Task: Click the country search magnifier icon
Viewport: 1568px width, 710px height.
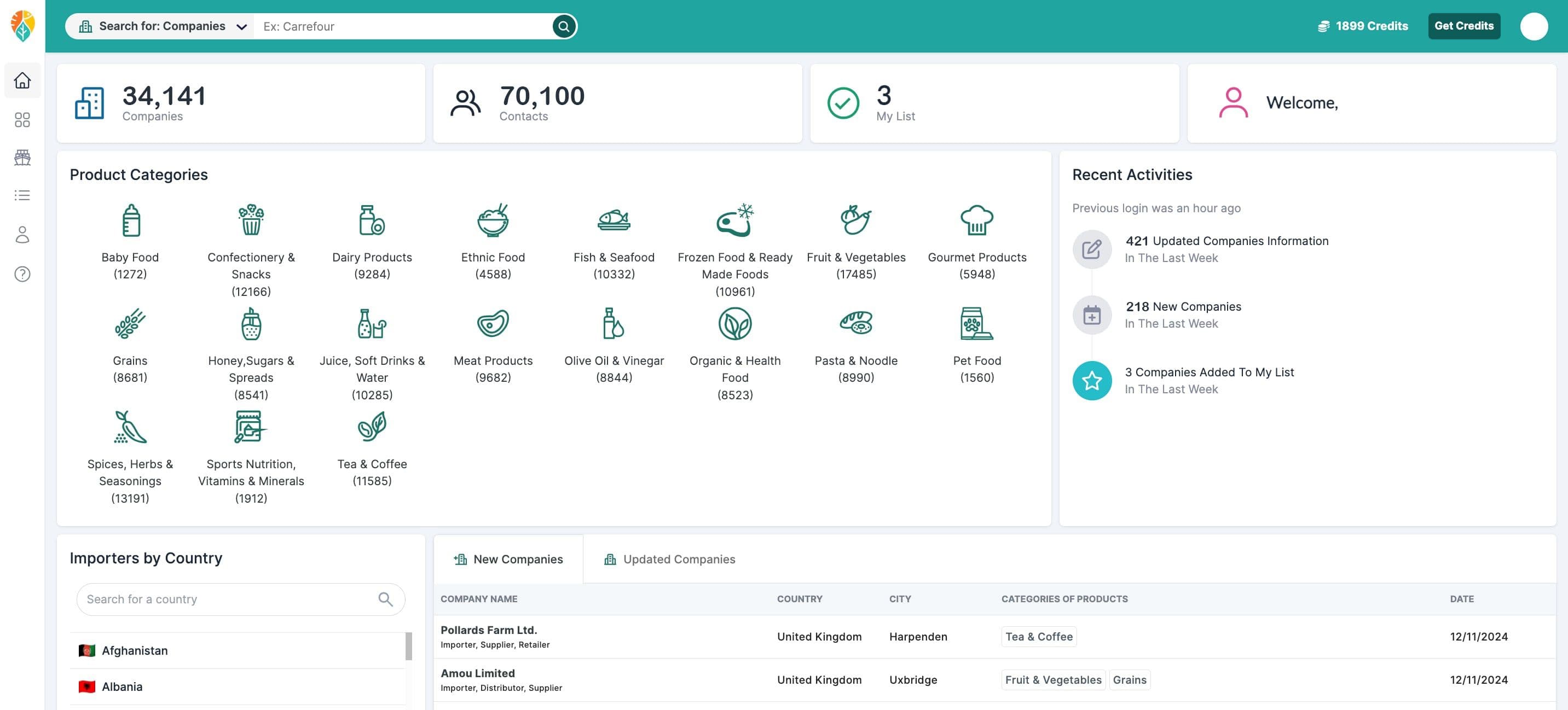Action: pyautogui.click(x=385, y=600)
